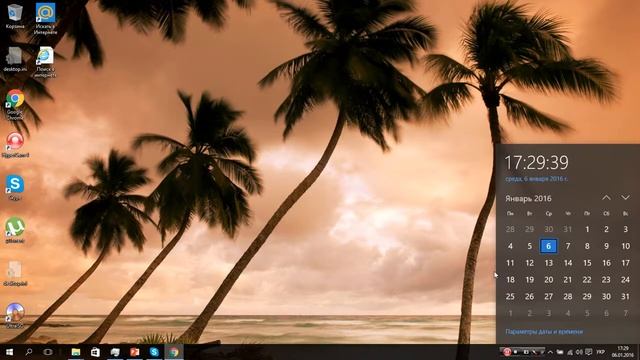640x360 pixels.
Task: Open the Windows Start menu
Action: tap(9, 352)
